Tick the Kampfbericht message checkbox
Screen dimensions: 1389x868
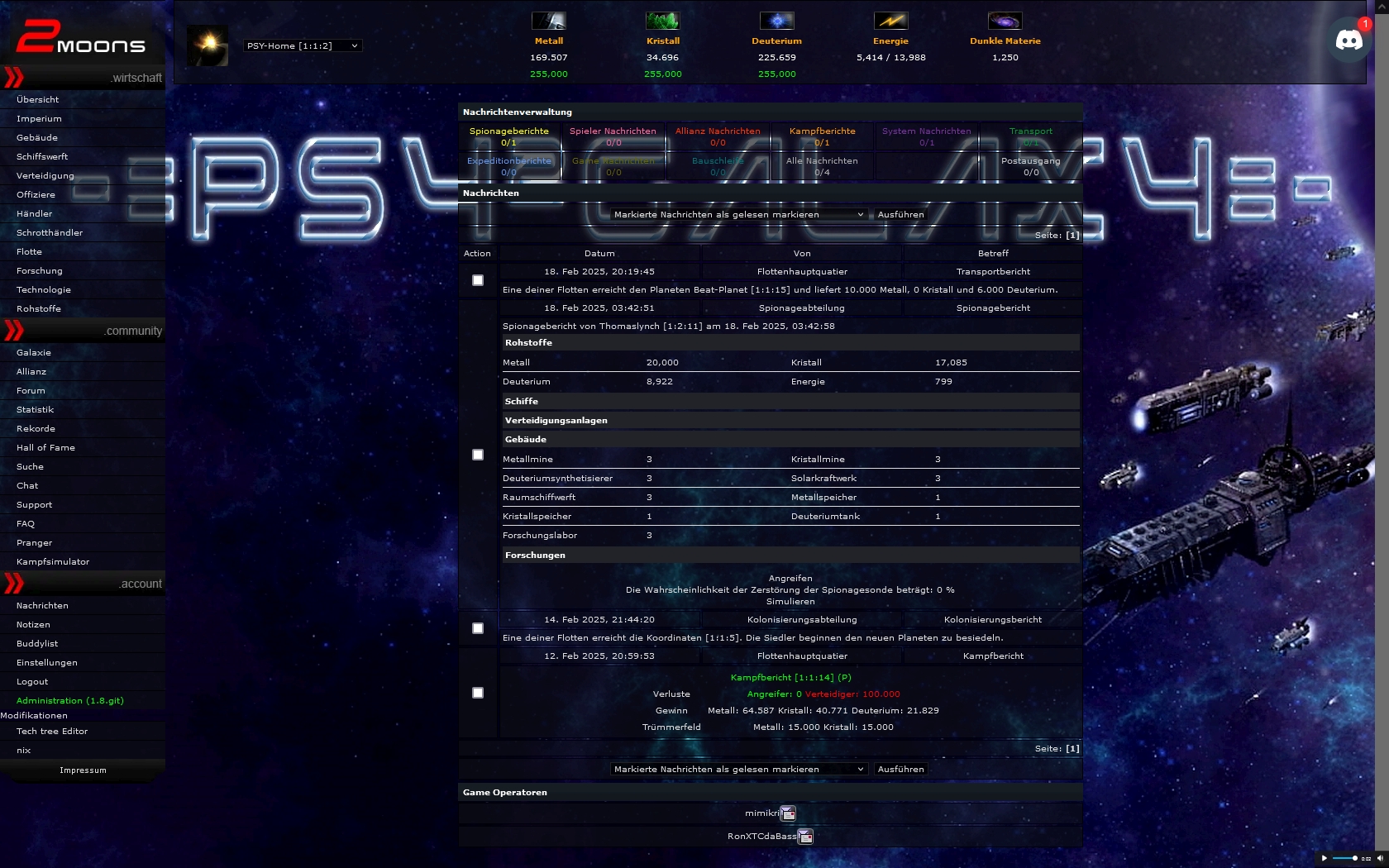pyautogui.click(x=478, y=693)
